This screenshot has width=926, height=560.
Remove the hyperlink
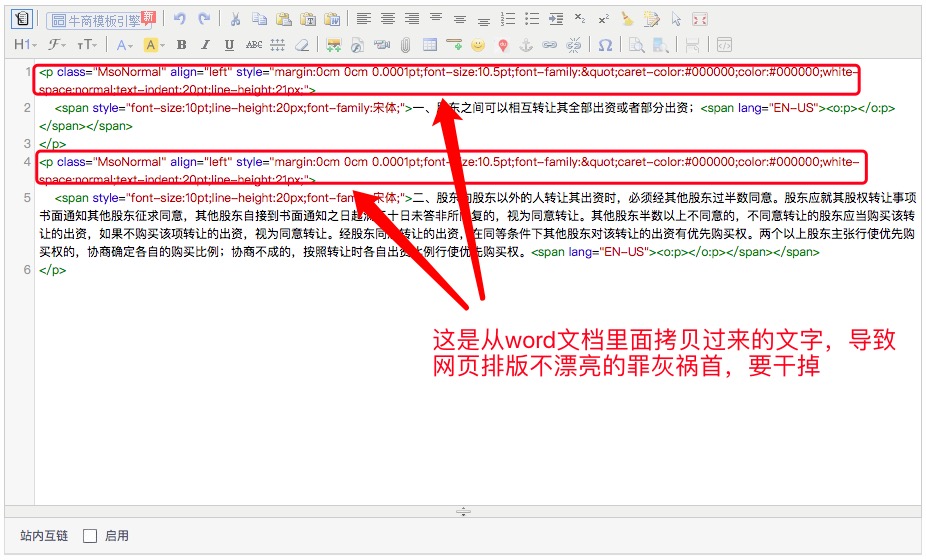pos(573,45)
